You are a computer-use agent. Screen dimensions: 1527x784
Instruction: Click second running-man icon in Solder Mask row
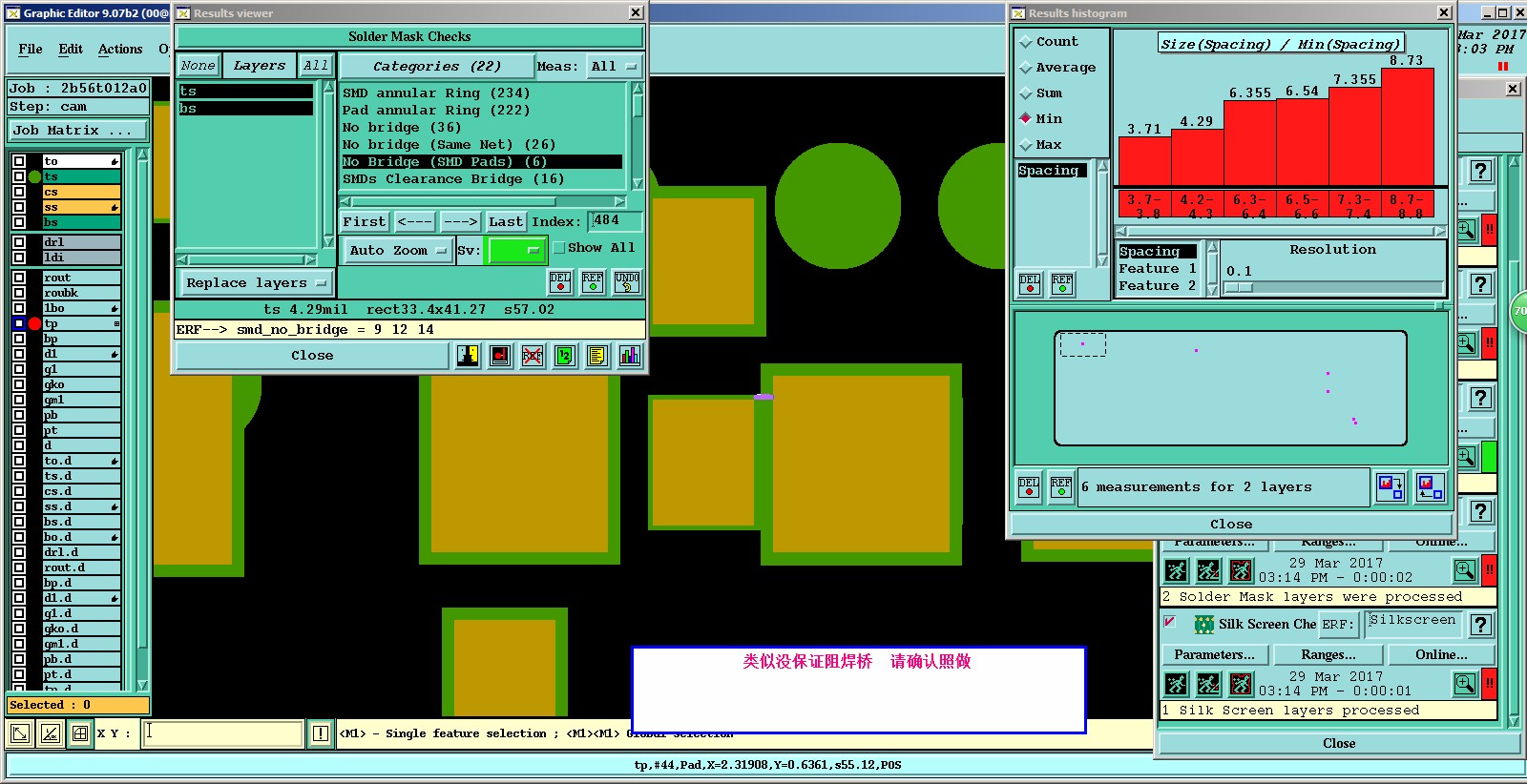[1208, 570]
